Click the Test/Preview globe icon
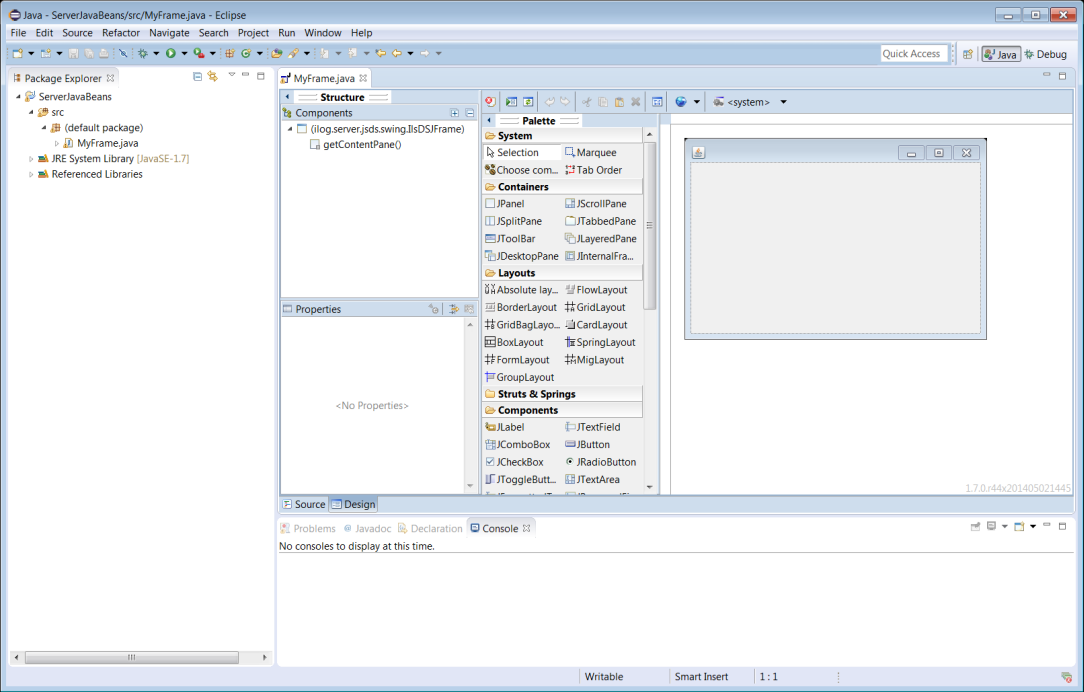 (681, 101)
